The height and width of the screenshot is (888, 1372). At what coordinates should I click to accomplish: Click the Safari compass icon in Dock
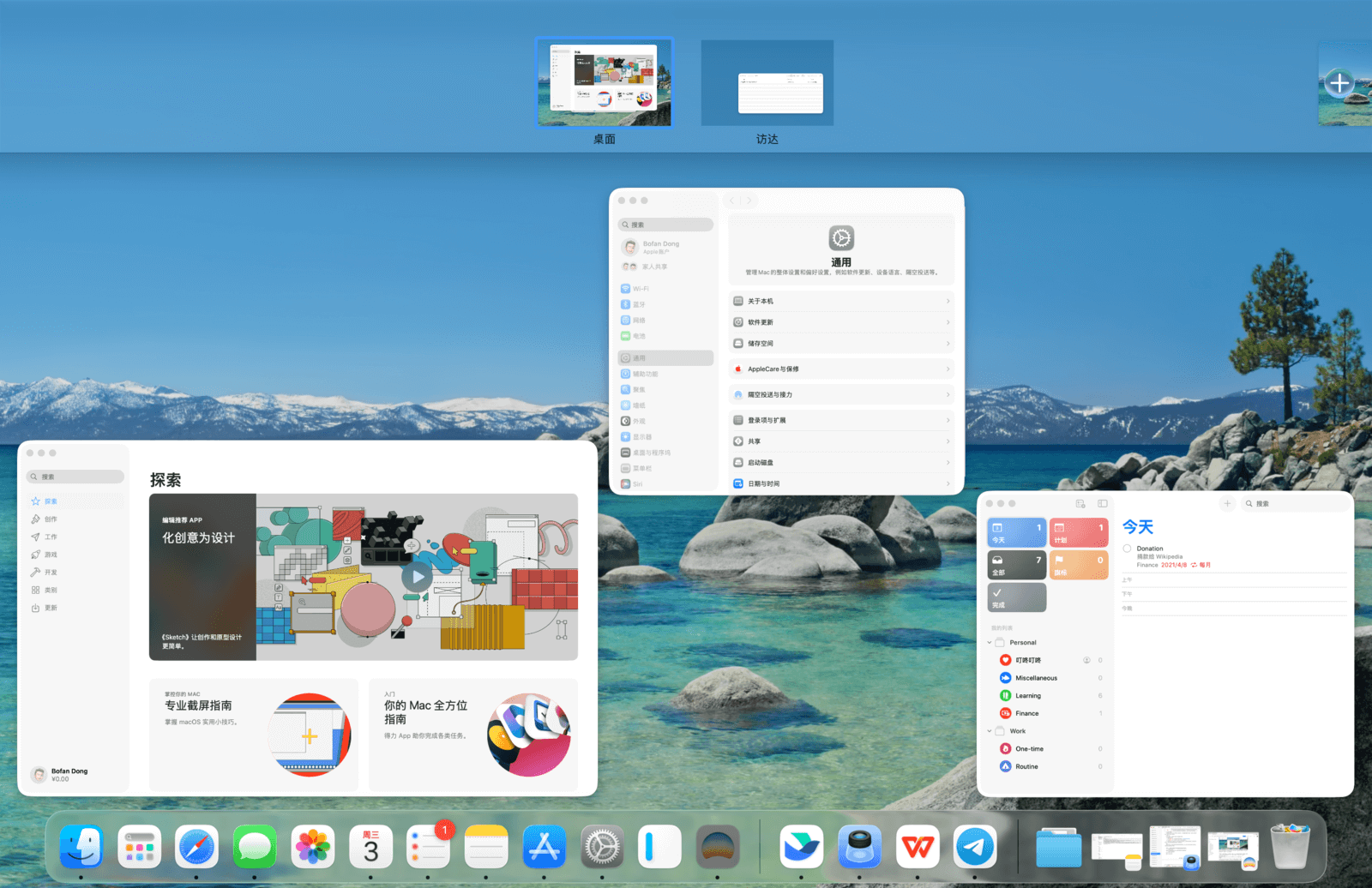click(196, 847)
